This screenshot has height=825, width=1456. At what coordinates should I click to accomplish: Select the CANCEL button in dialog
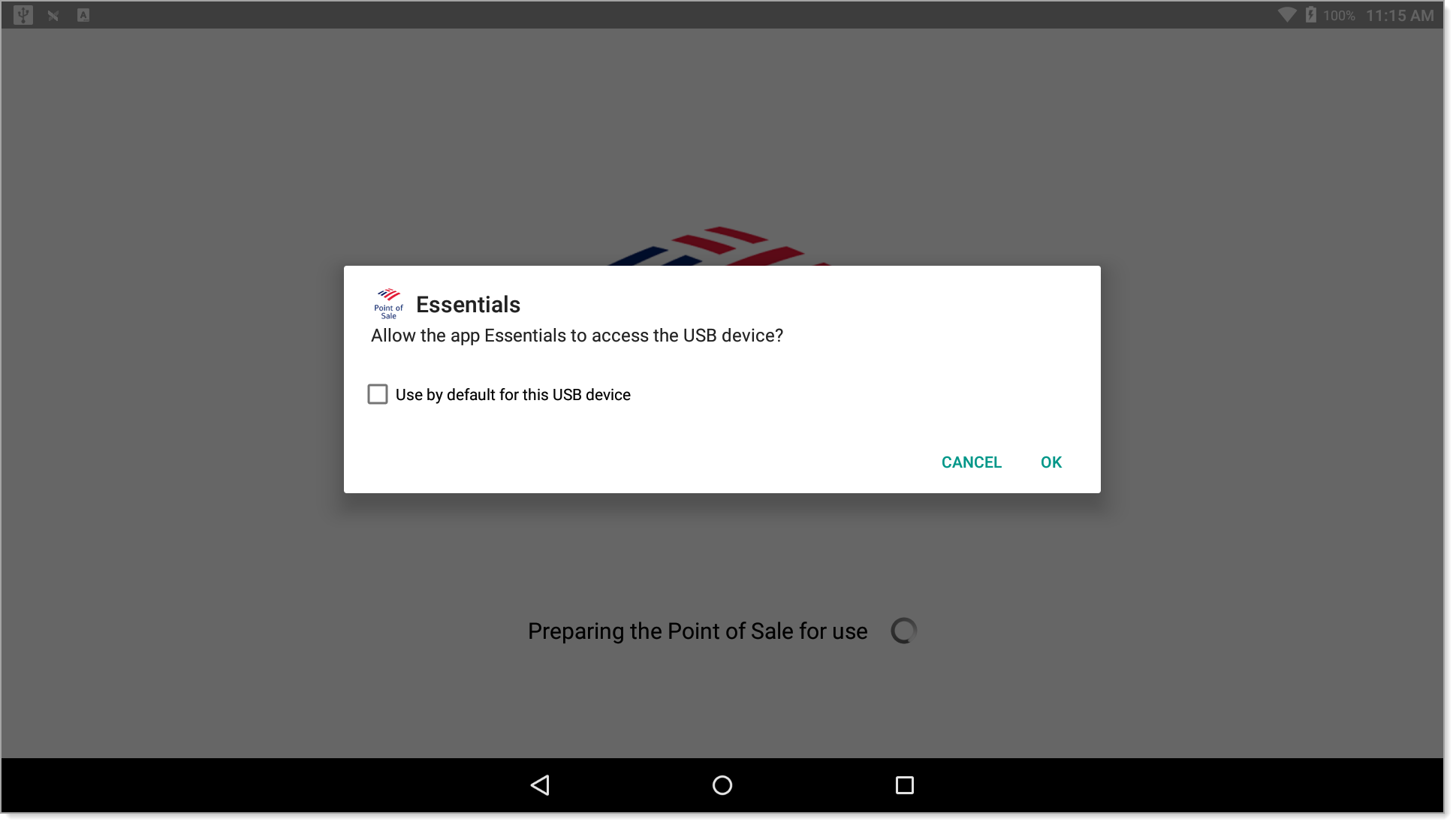971,461
